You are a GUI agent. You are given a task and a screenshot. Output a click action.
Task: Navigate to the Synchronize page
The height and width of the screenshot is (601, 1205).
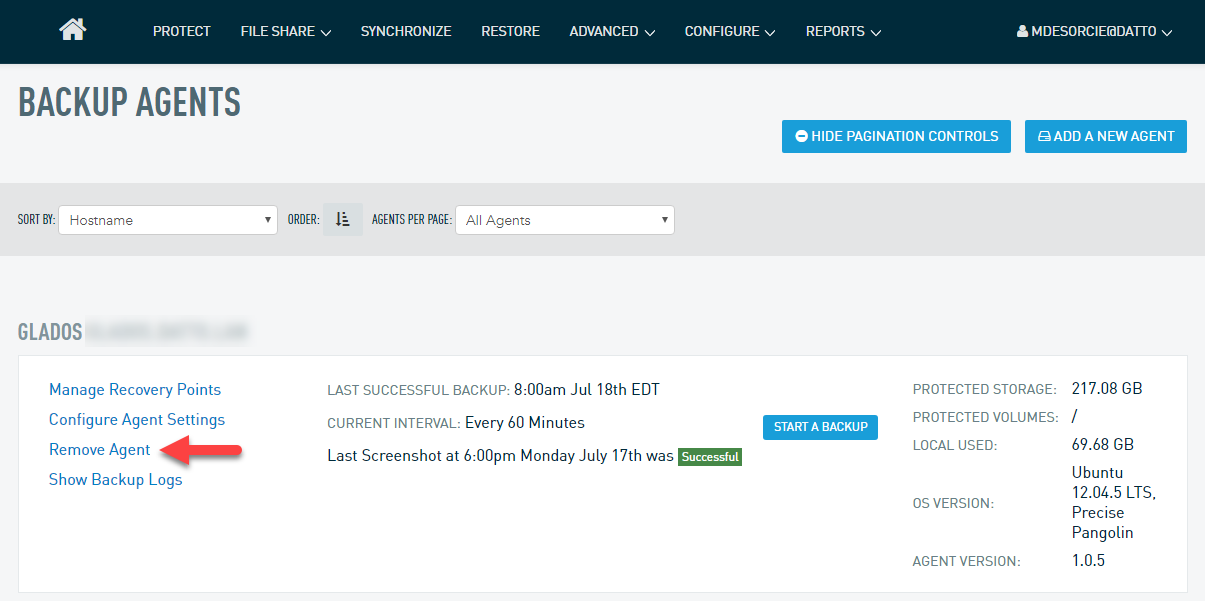coord(406,31)
